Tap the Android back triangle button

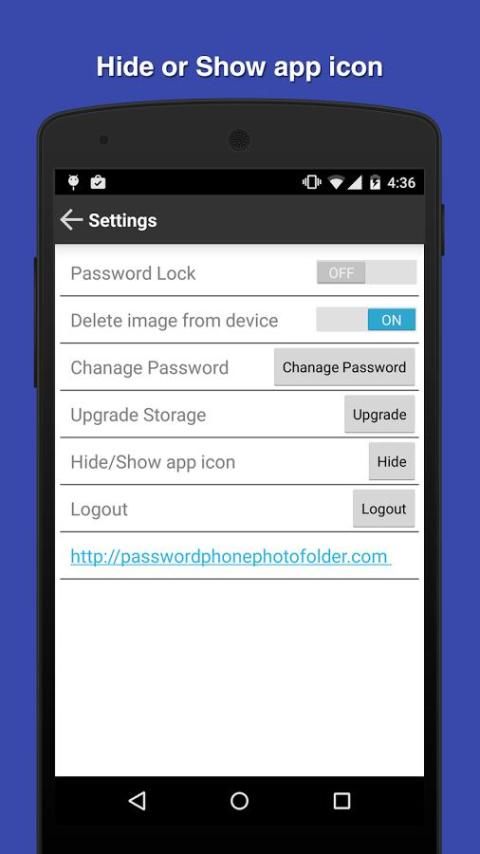point(137,801)
